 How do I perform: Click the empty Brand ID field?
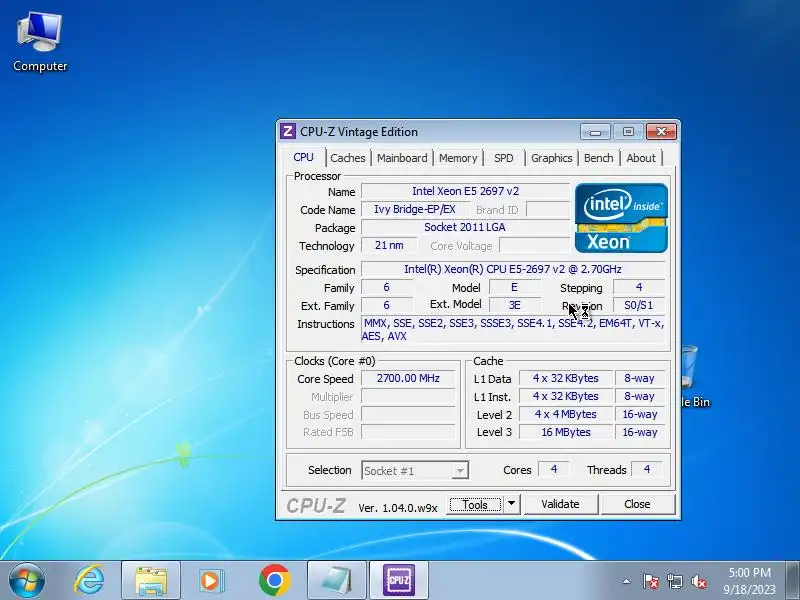(x=548, y=209)
